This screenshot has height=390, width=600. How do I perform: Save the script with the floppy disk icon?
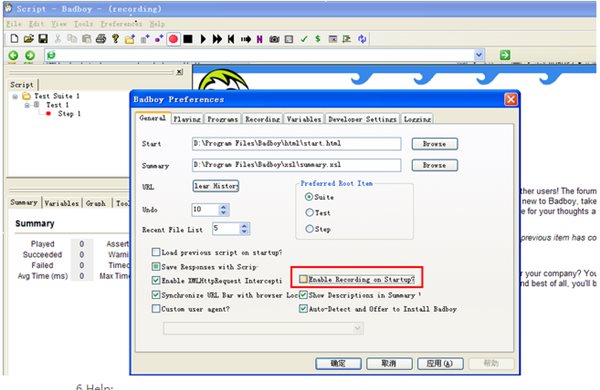pos(43,39)
